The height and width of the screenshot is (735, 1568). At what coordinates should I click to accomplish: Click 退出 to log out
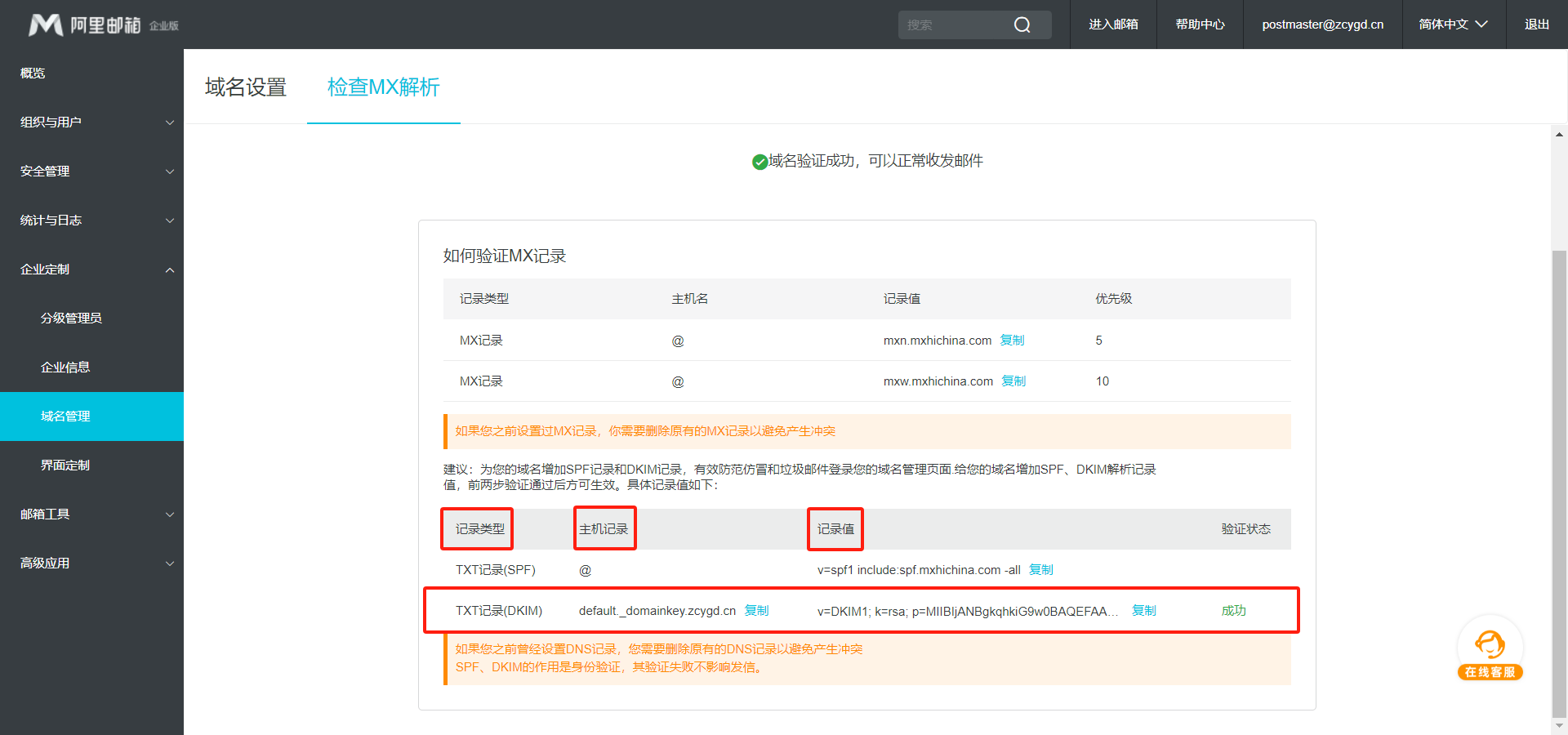pos(1536,24)
